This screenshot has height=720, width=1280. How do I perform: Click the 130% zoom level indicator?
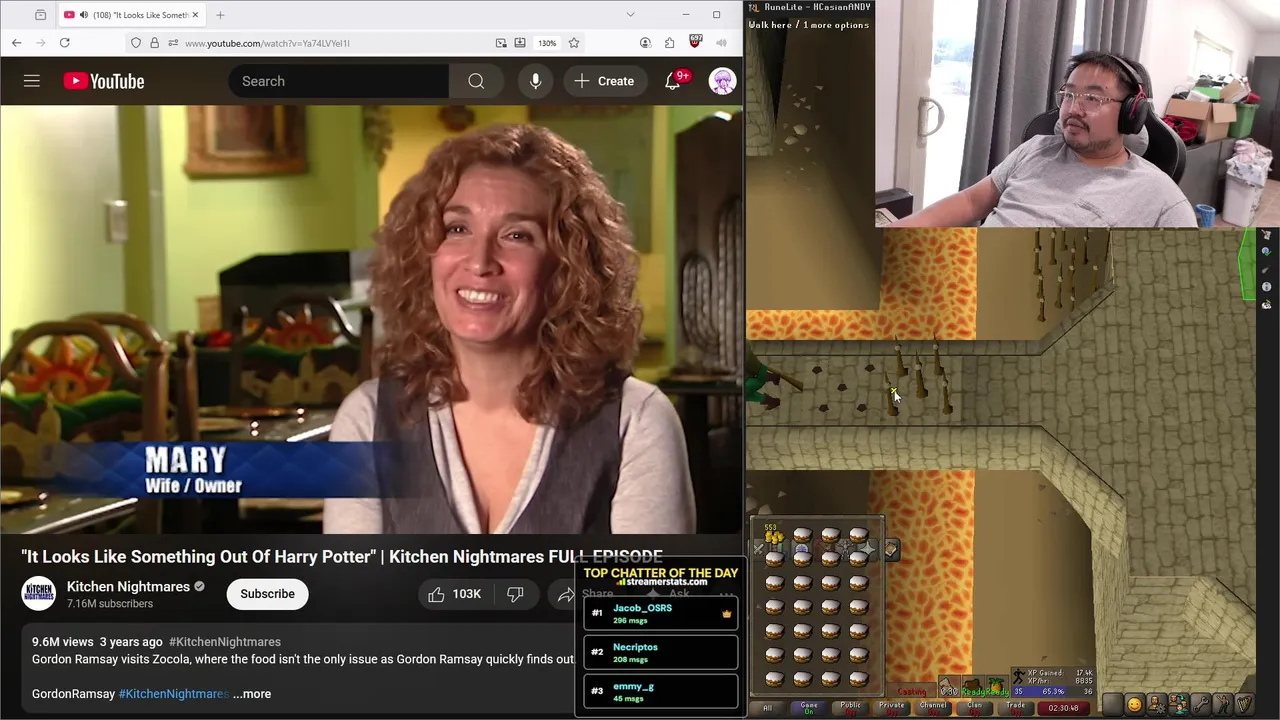(547, 43)
